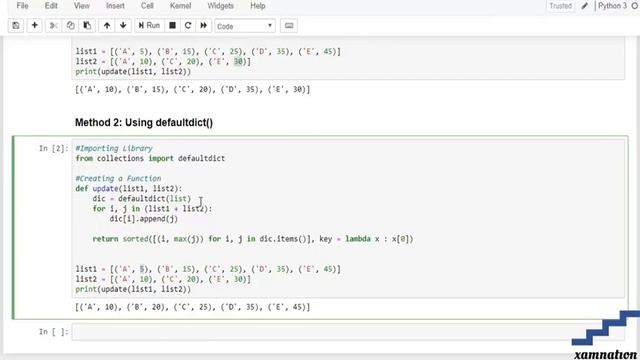Open the Widgets menu
This screenshot has width=640, height=360.
[x=220, y=6]
